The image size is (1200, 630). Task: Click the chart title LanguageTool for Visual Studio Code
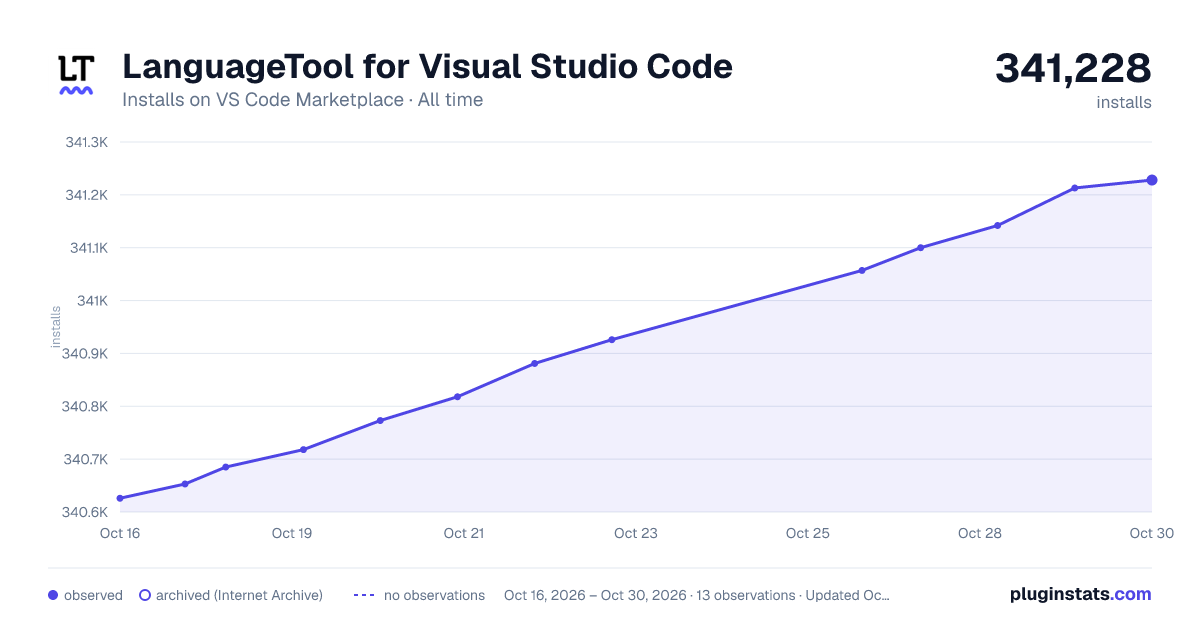(x=427, y=67)
